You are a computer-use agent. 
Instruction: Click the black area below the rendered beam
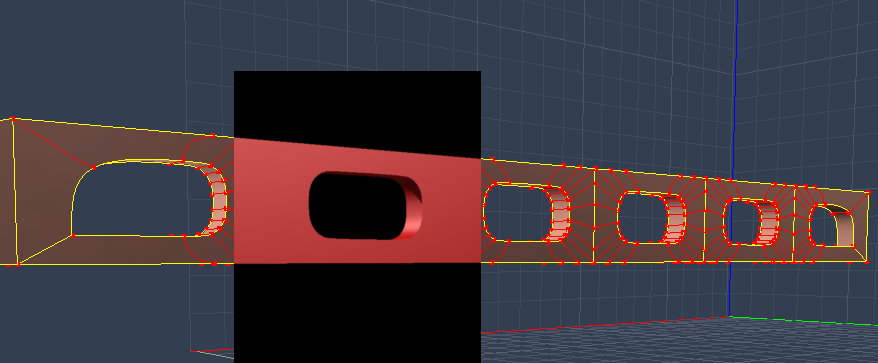point(357,313)
